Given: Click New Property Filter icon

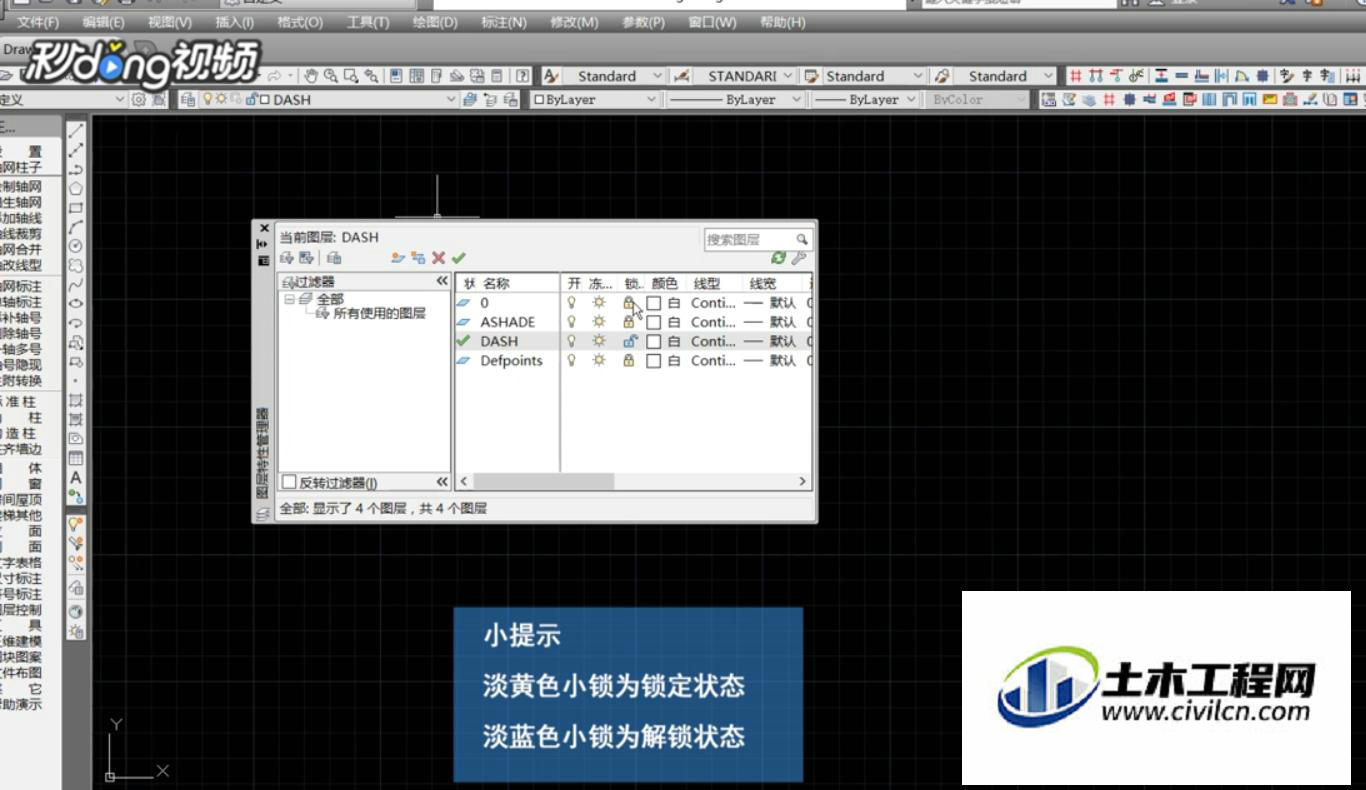Looking at the screenshot, I should pos(287,258).
